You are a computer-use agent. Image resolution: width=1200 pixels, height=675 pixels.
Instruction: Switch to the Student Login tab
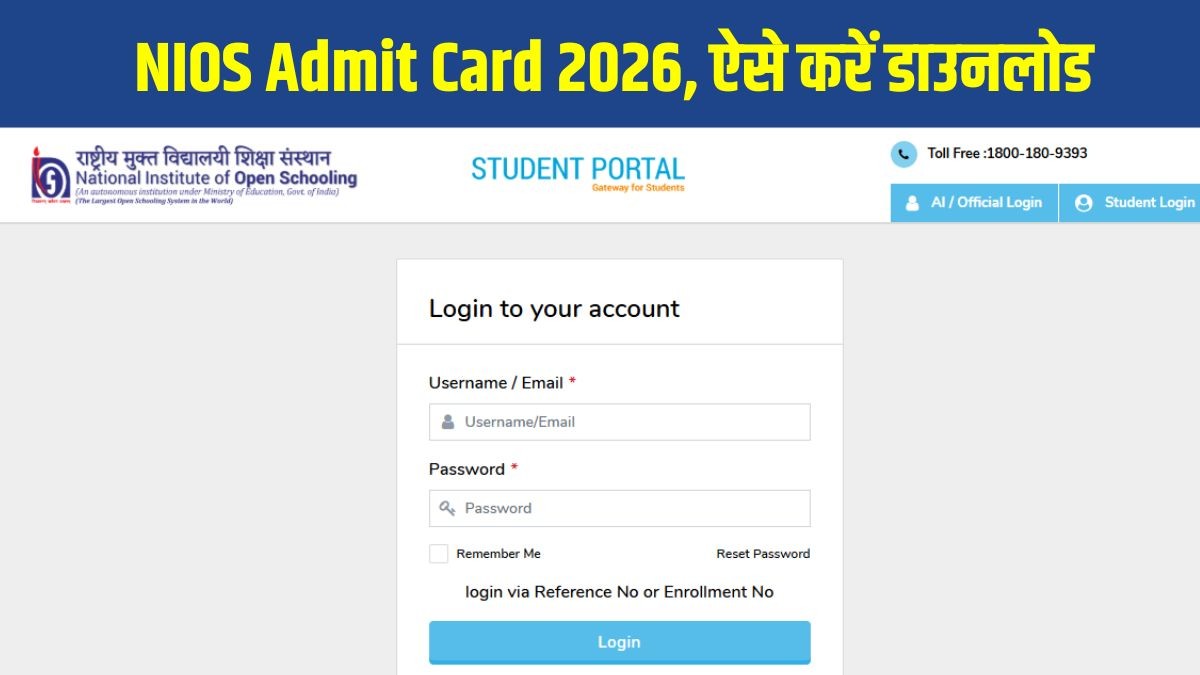pyautogui.click(x=1134, y=203)
